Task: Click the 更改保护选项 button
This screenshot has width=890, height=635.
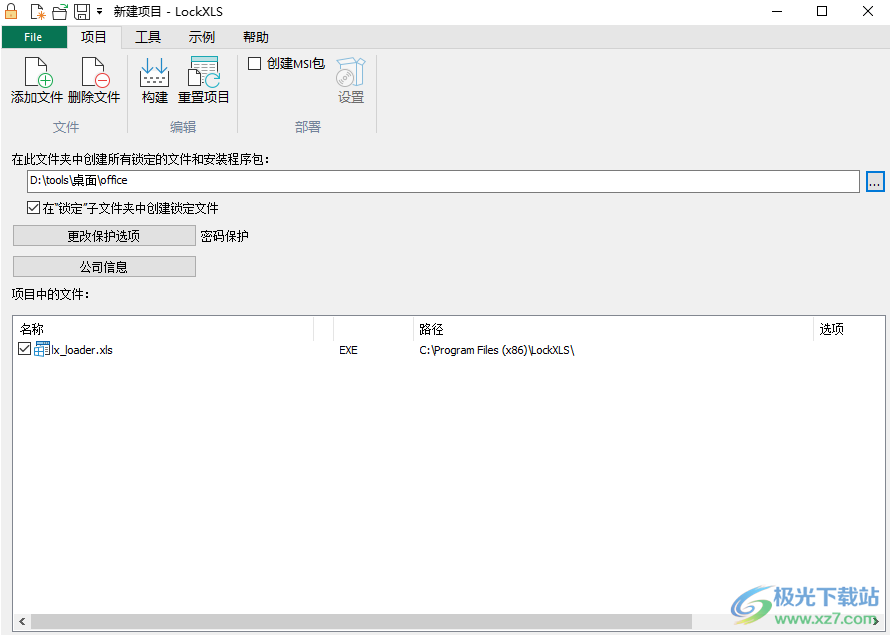Action: pyautogui.click(x=104, y=236)
